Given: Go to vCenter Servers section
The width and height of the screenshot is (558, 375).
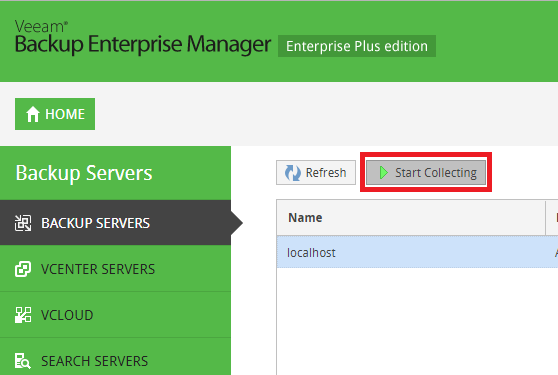Looking at the screenshot, I should point(115,269).
